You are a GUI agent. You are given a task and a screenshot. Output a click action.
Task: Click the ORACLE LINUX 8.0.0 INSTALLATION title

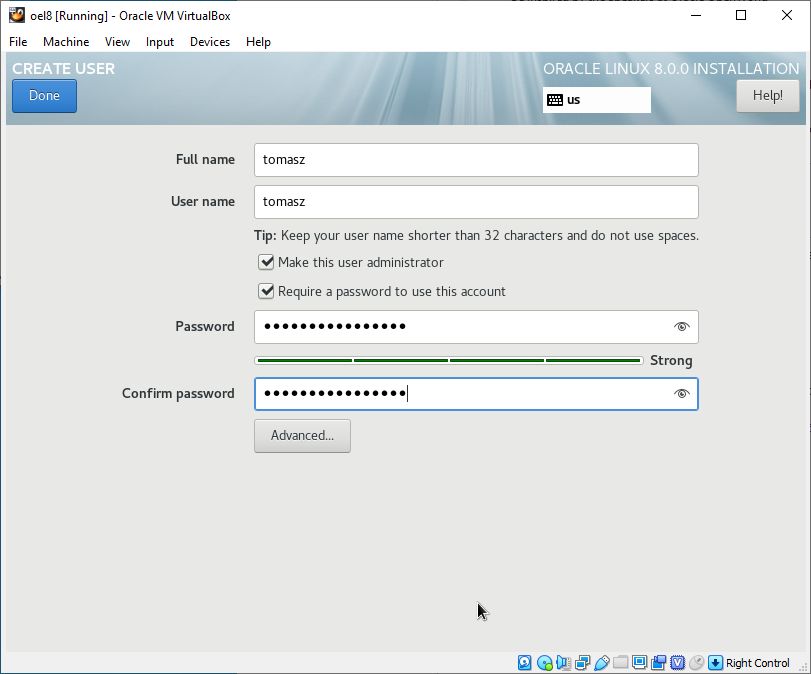(671, 68)
